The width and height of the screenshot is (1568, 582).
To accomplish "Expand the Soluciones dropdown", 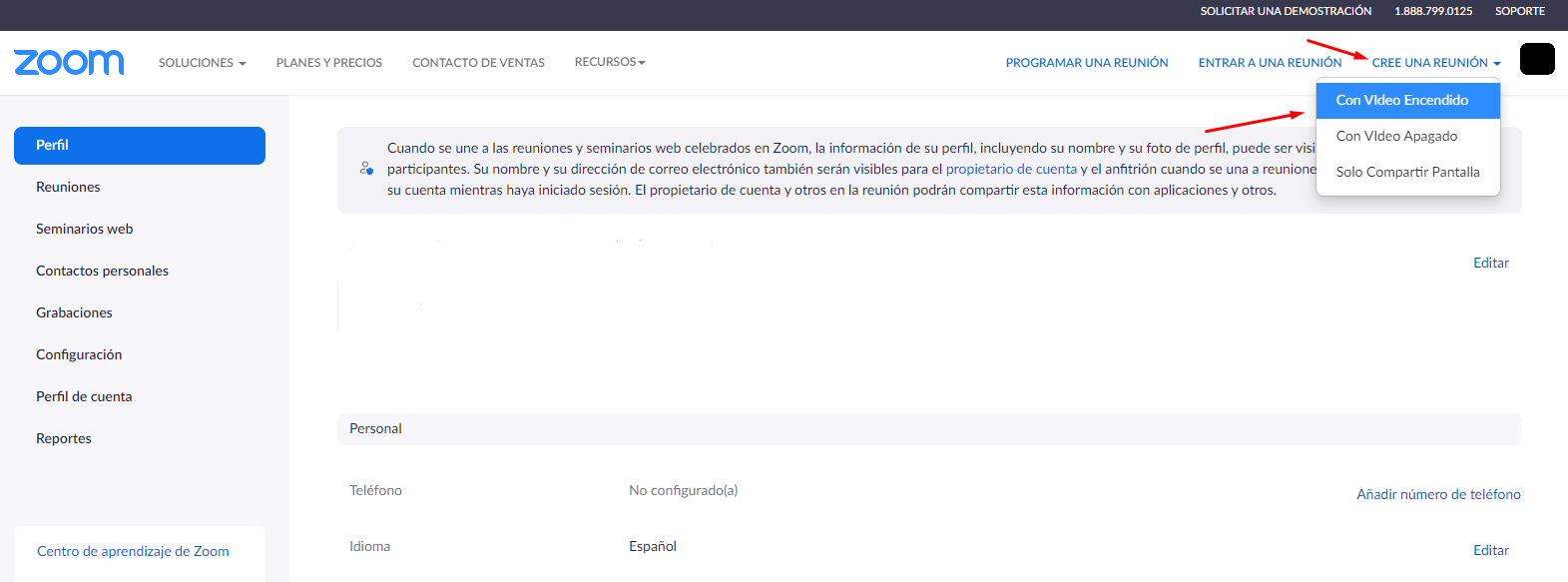I will 203,62.
